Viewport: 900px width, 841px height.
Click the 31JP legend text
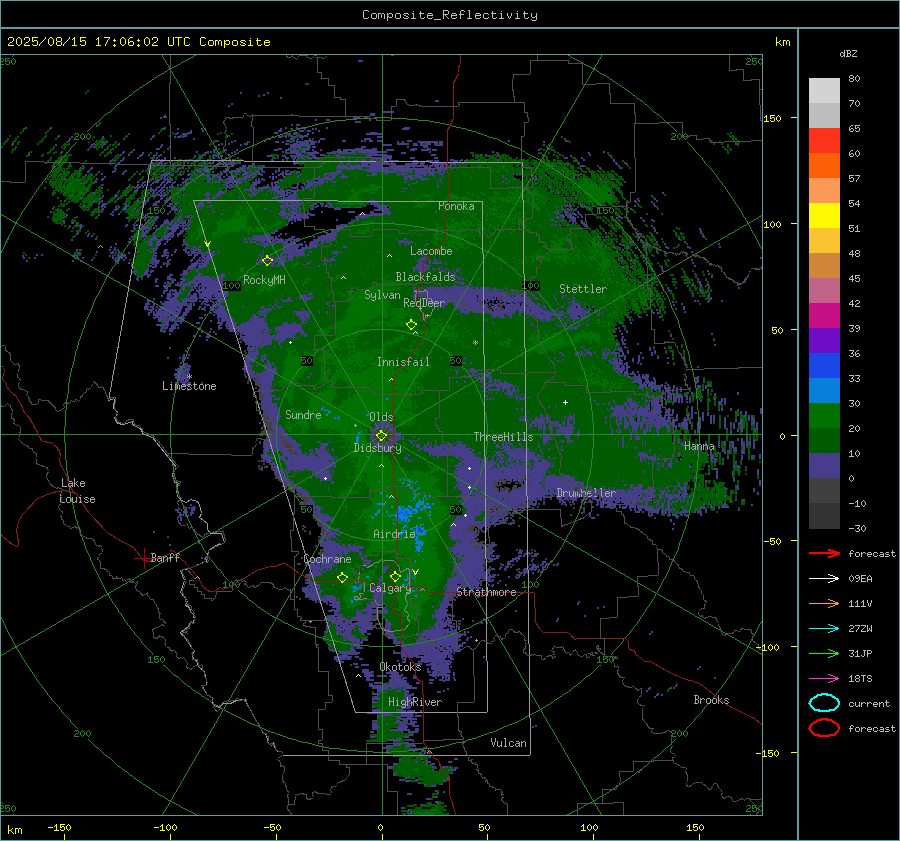tap(860, 653)
